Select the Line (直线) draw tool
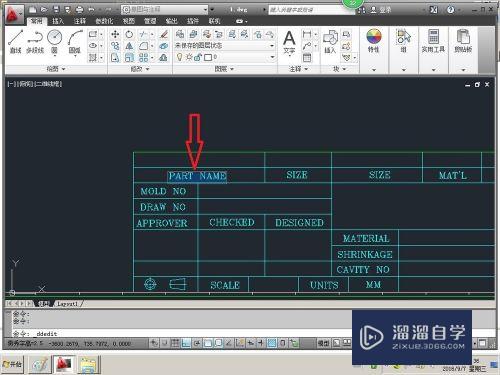 click(15, 41)
